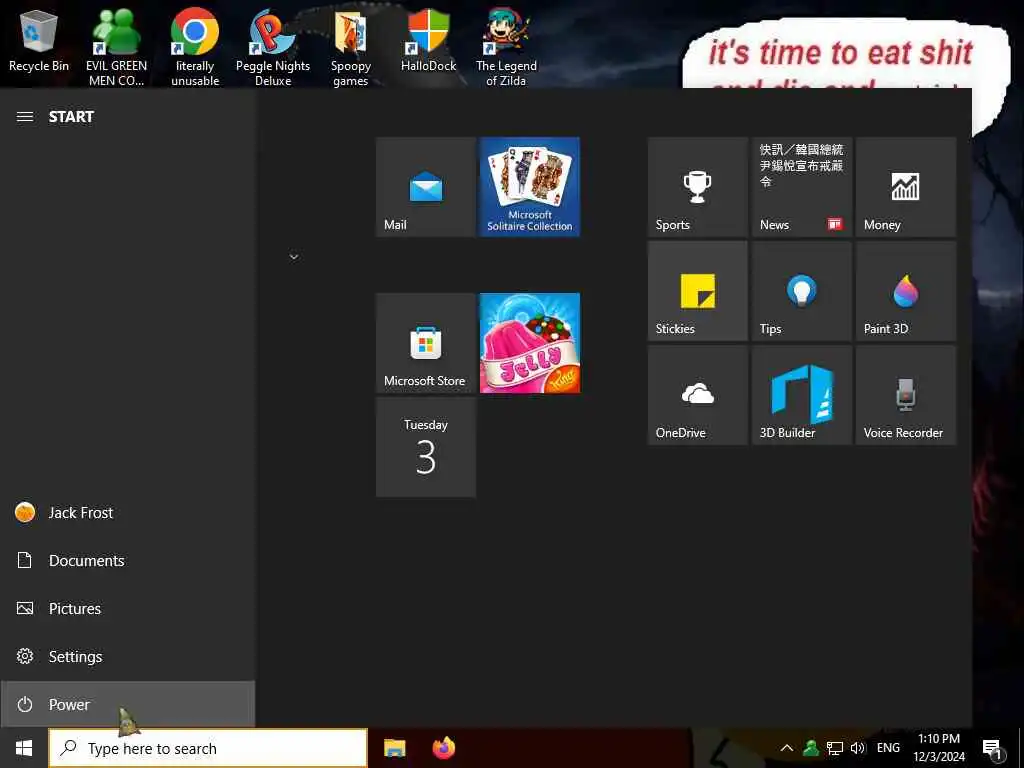1024x768 pixels.
Task: Launch Firefox from the taskbar
Action: (x=443, y=748)
